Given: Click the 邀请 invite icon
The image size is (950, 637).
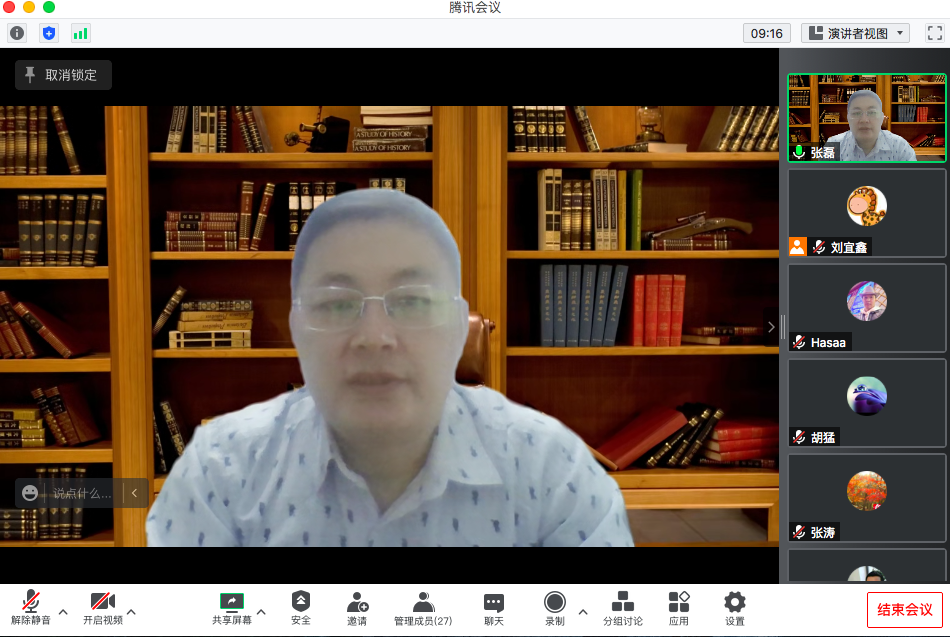Looking at the screenshot, I should point(357,608).
